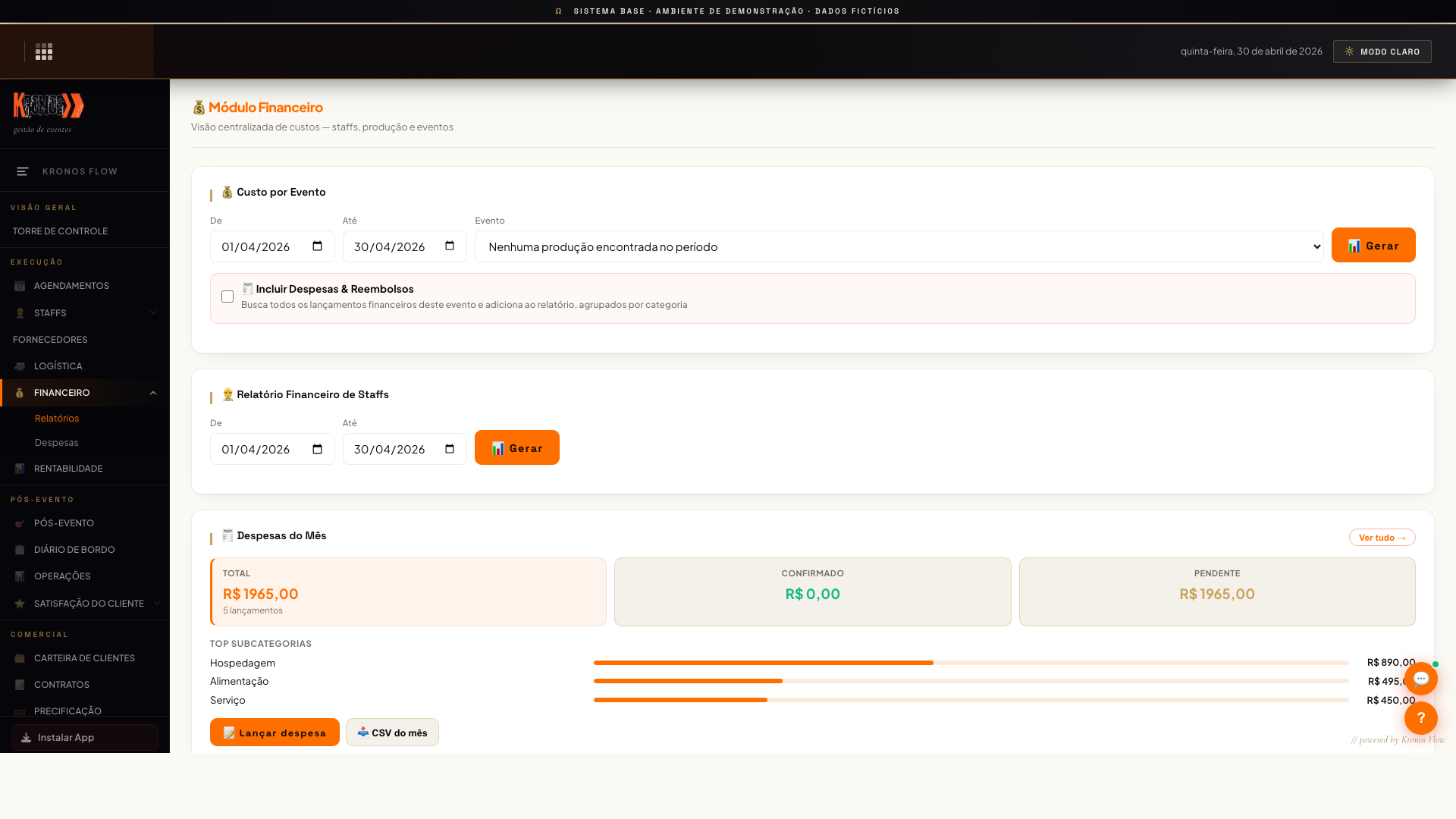The height and width of the screenshot is (819, 1456).
Task: Click the Hospedagem progress bar
Action: click(971, 663)
